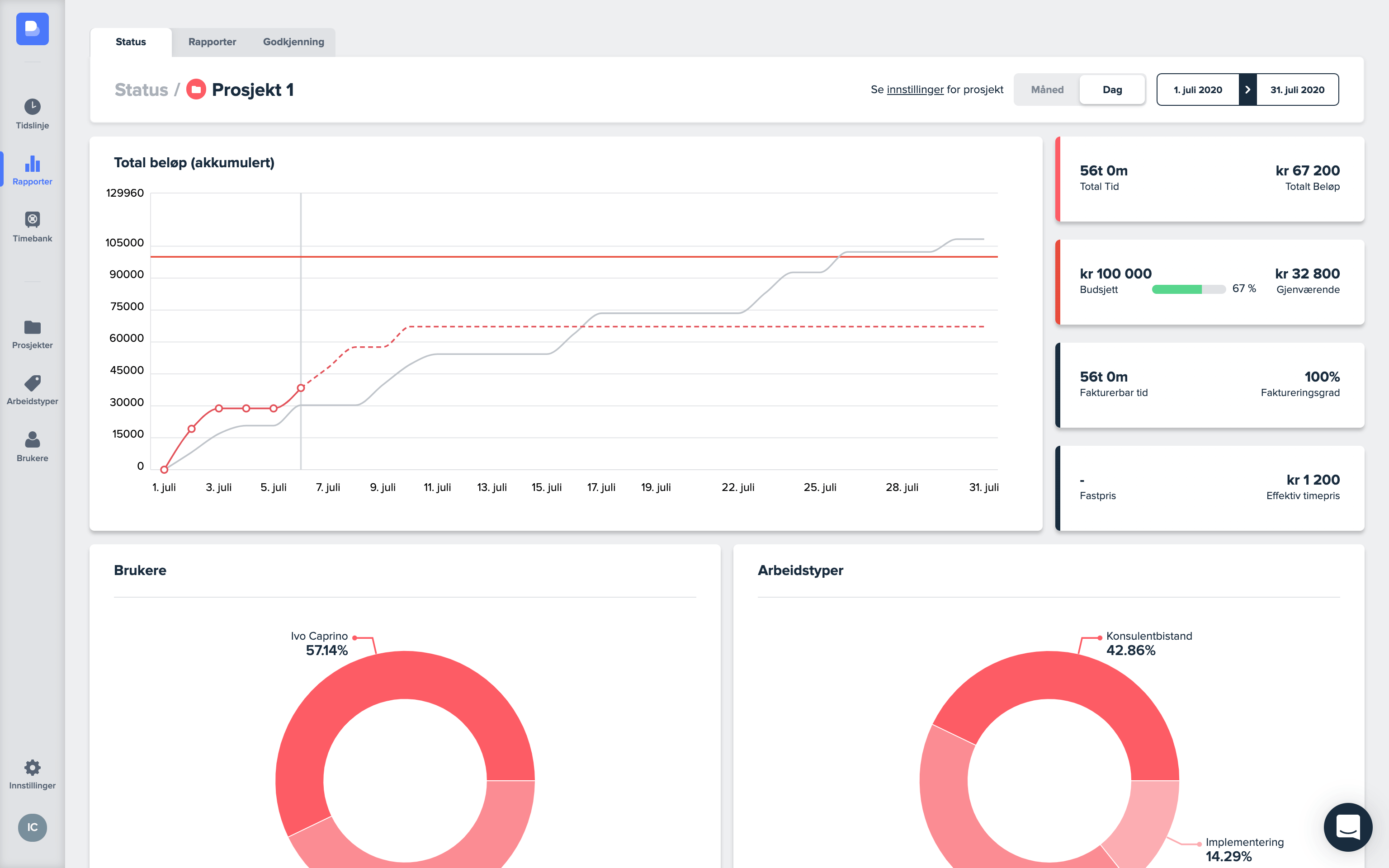
Task: Select the Rapporter tab
Action: tap(213, 42)
